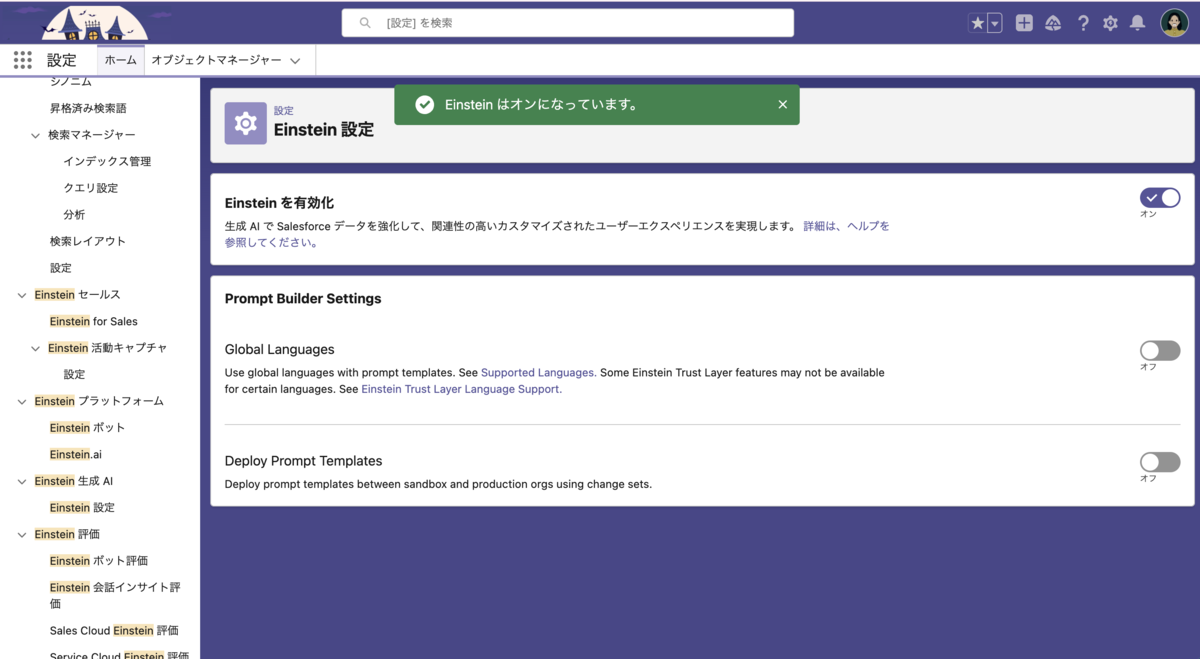Open 検索レイアウト in the sidebar

pos(88,241)
